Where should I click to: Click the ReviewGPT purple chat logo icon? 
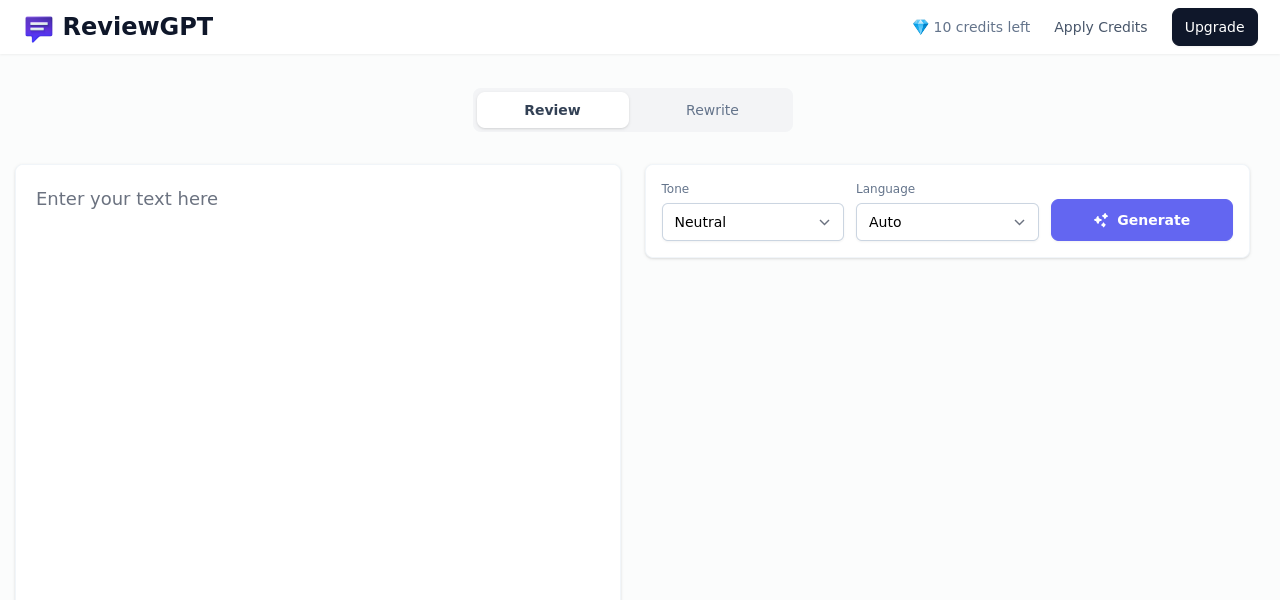click(x=39, y=28)
